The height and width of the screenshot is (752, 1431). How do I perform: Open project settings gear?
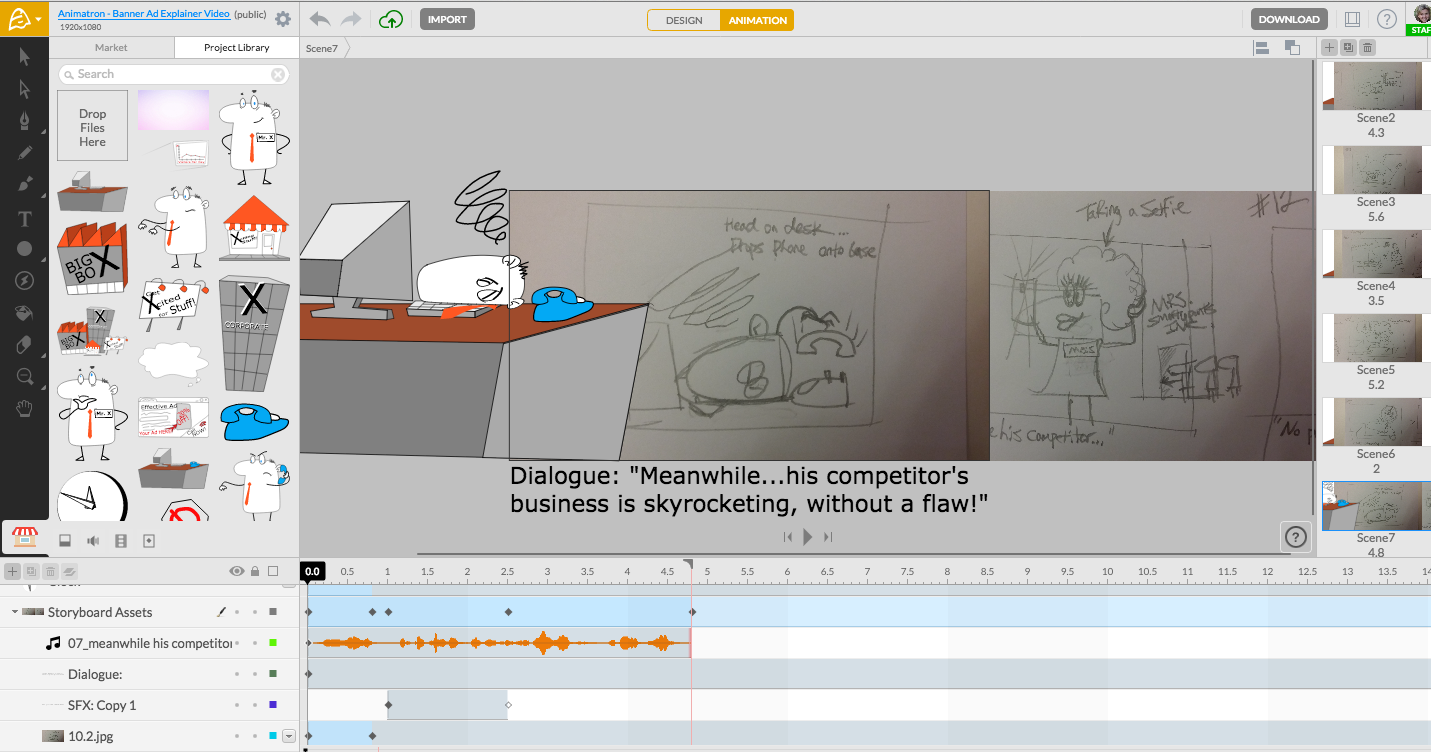tap(283, 19)
